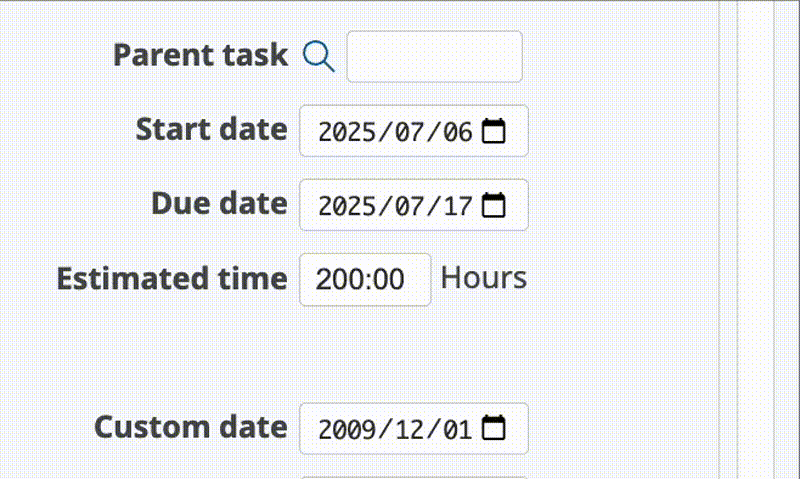Click the Estimated time field showing 200:00
800x479 pixels.
(x=365, y=279)
